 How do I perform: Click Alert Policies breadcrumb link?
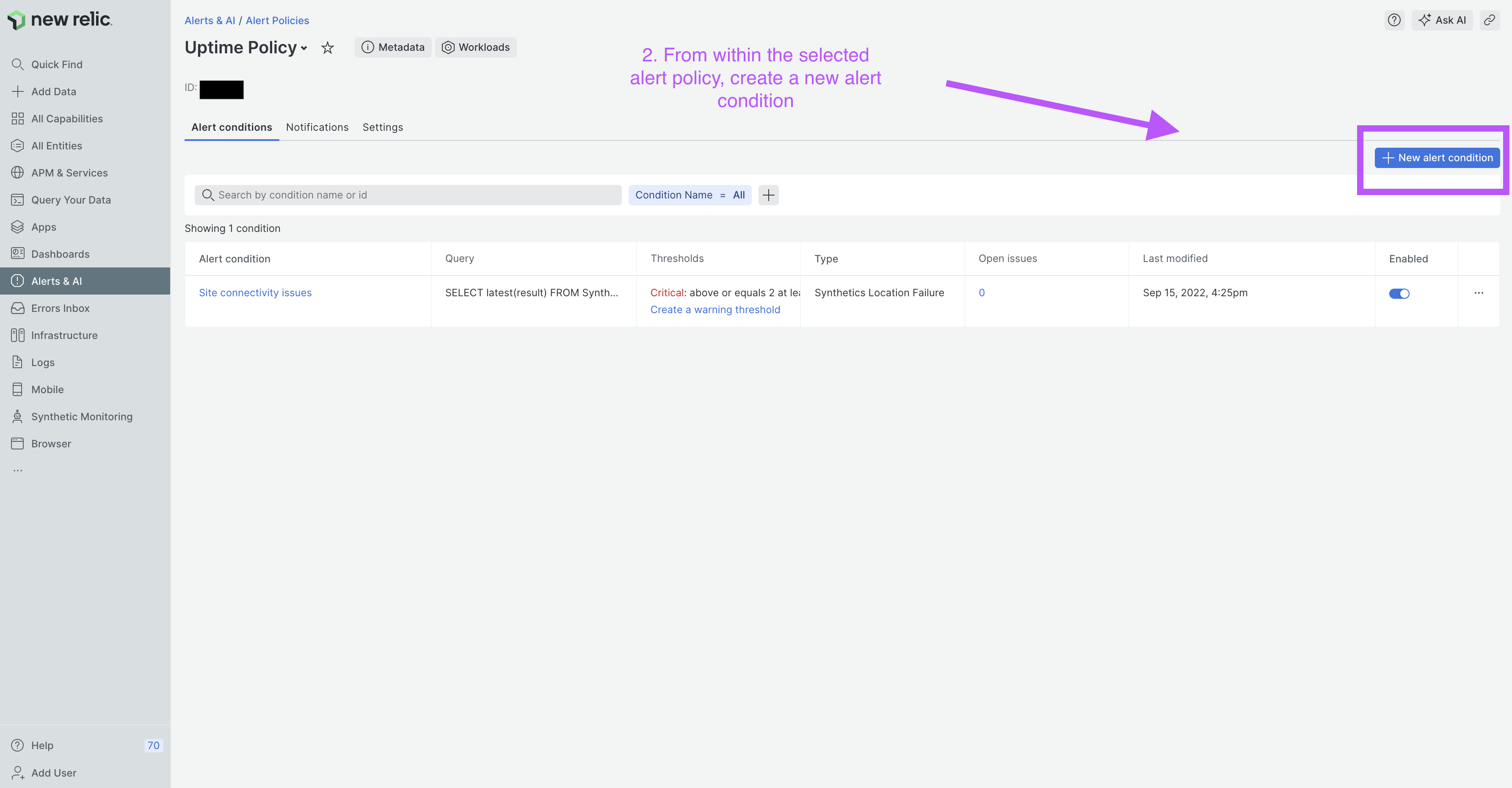tap(278, 21)
